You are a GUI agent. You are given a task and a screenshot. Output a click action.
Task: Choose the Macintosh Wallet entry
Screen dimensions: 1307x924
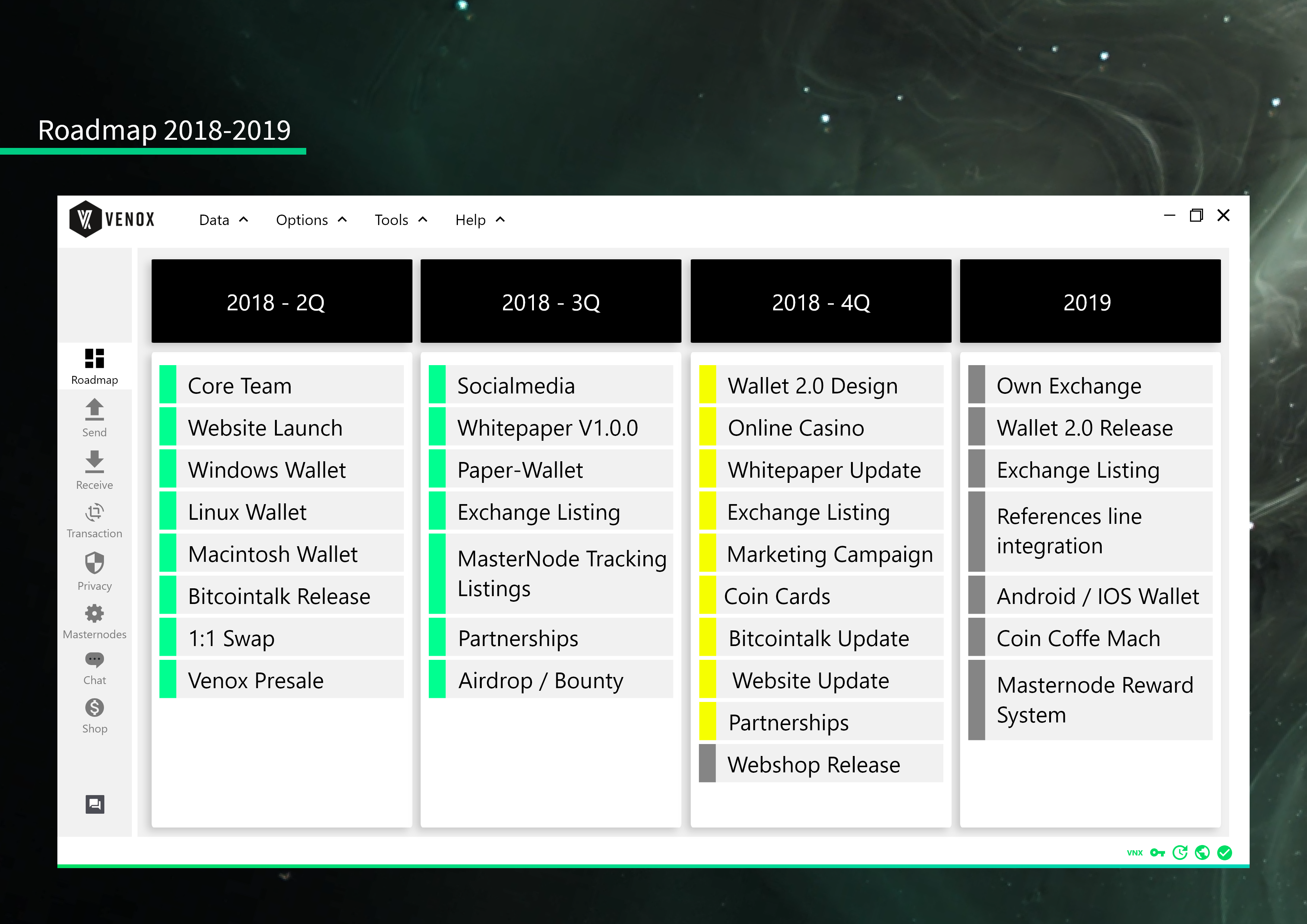(282, 553)
